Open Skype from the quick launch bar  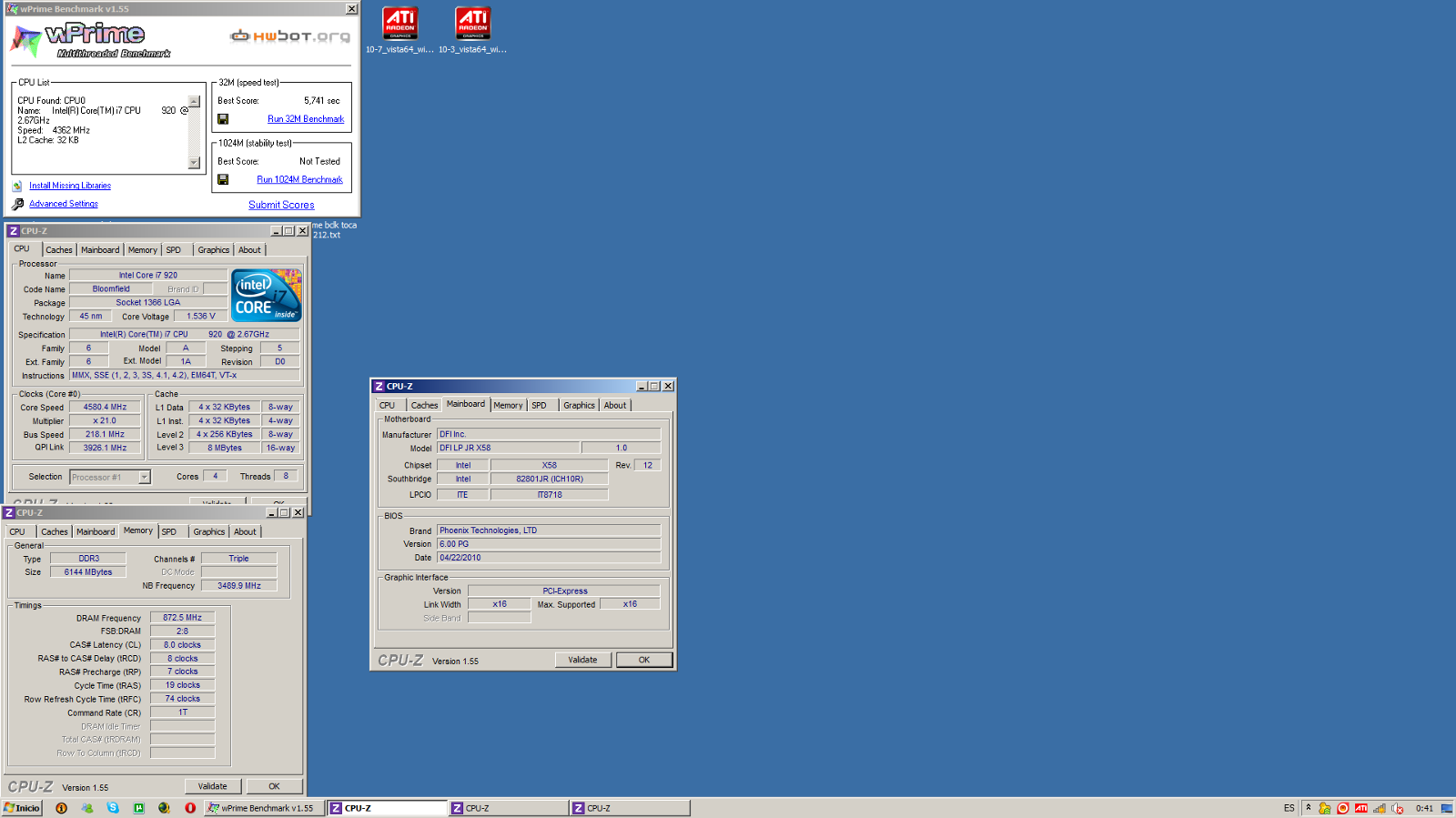click(113, 808)
